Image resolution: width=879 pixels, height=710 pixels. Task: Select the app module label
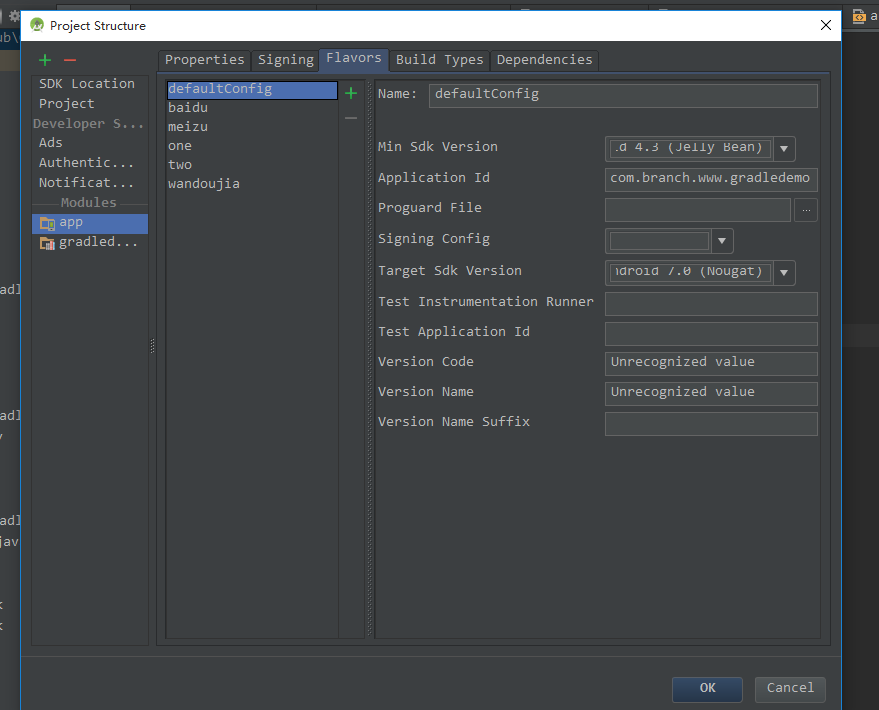(71, 222)
